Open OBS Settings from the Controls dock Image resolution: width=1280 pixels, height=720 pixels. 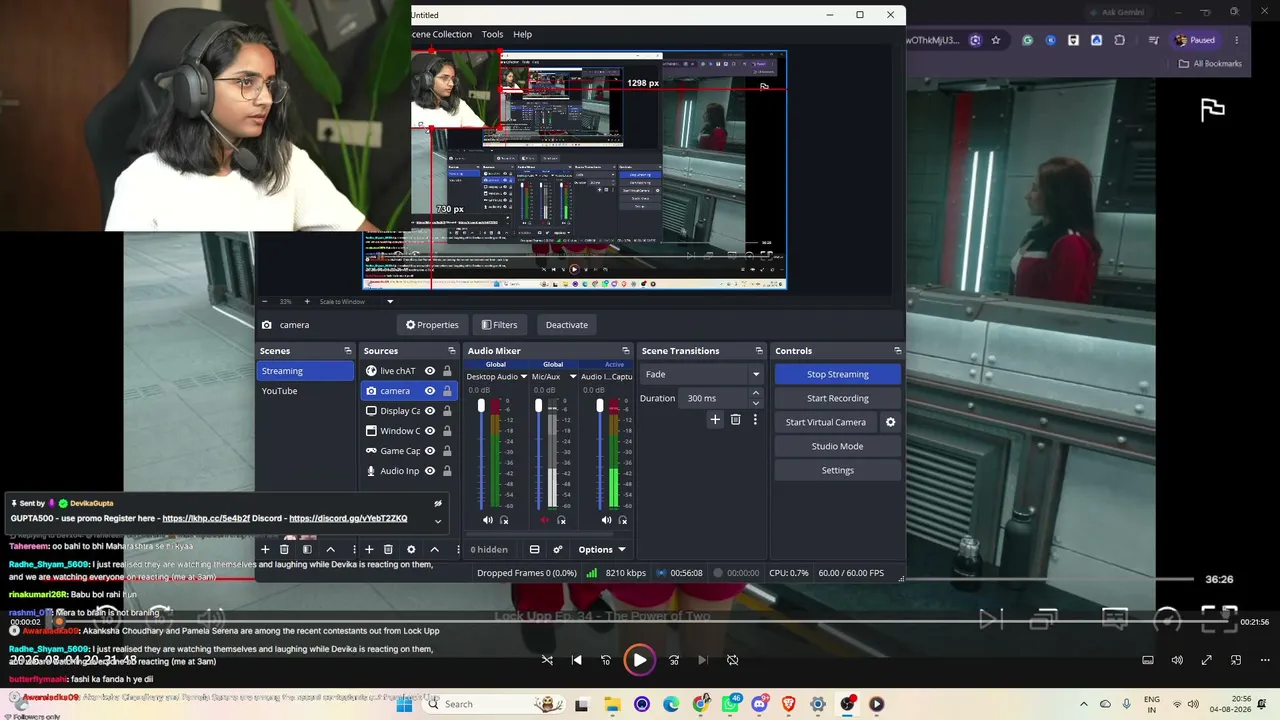[x=838, y=470]
